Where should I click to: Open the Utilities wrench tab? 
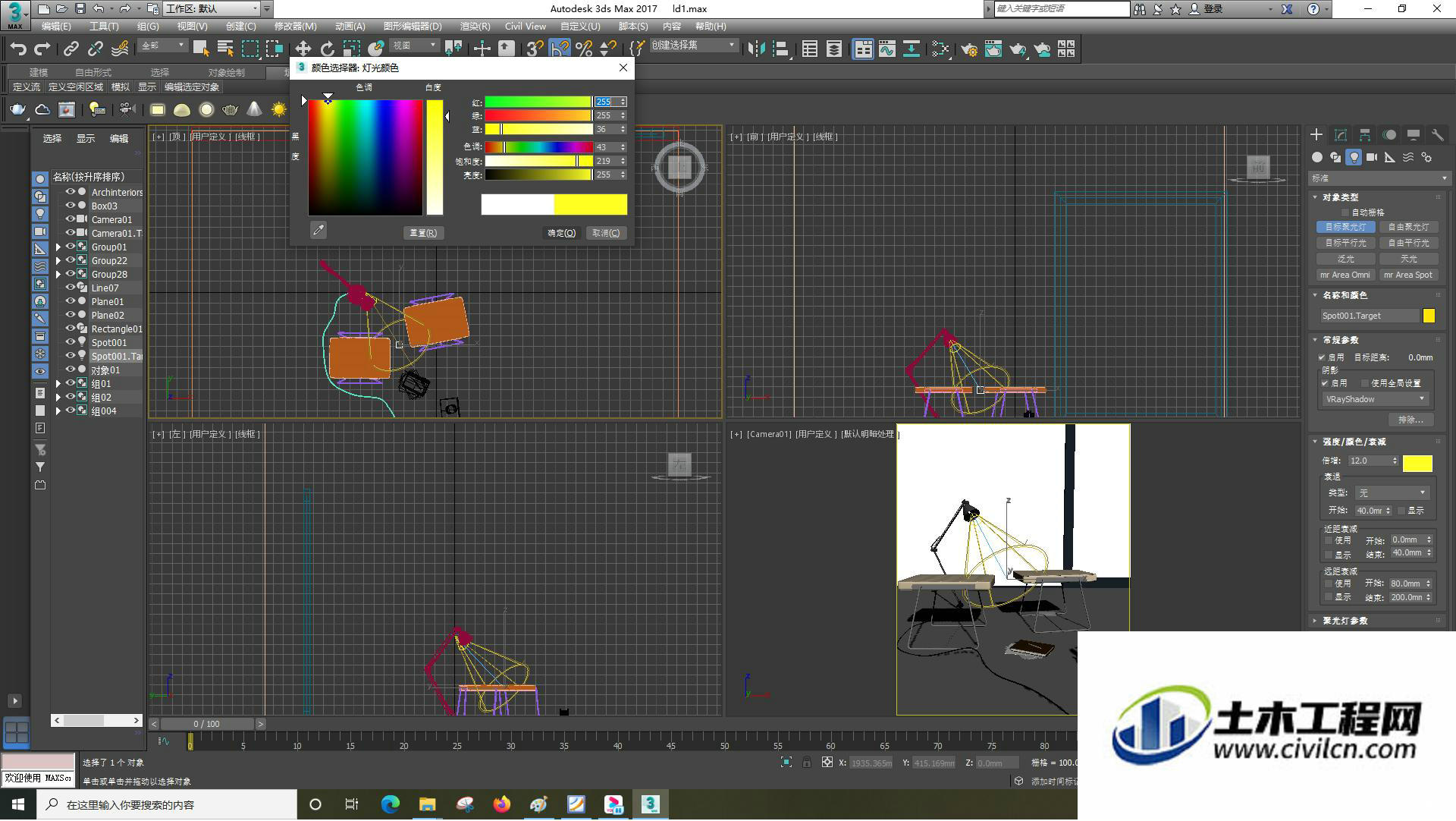[1437, 134]
